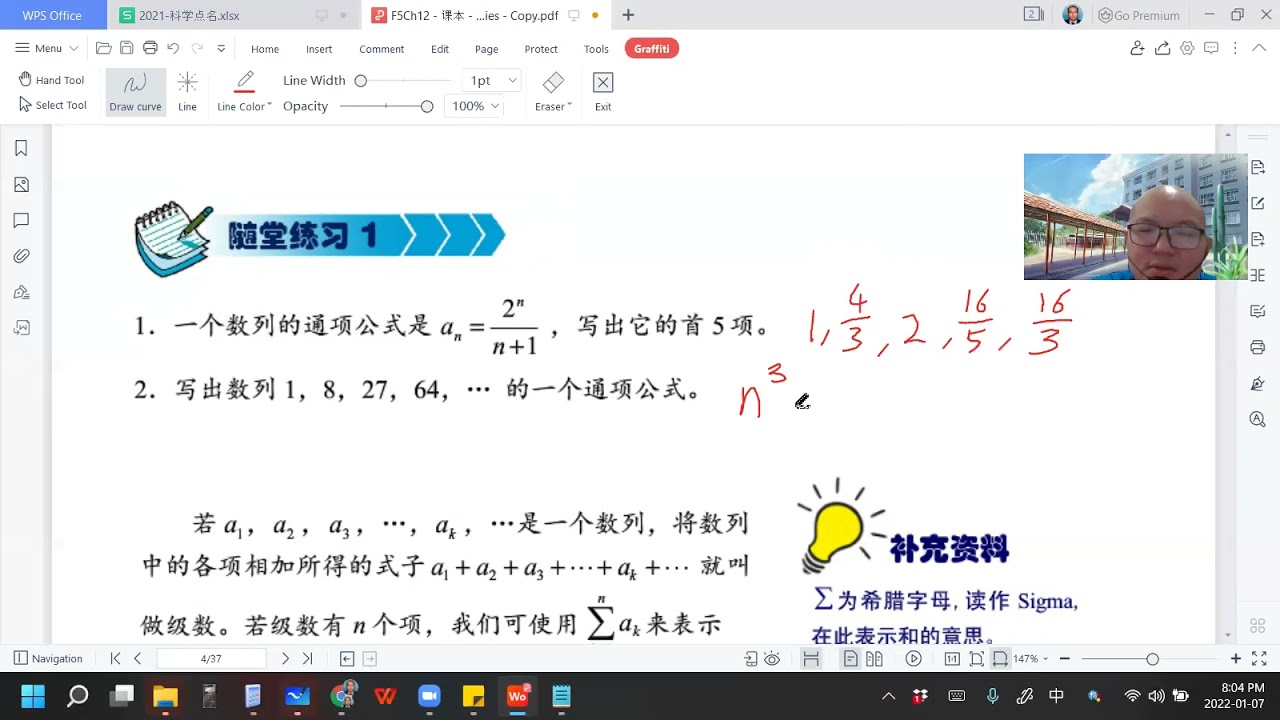
Task: Open the Home tab
Action: pos(265,49)
